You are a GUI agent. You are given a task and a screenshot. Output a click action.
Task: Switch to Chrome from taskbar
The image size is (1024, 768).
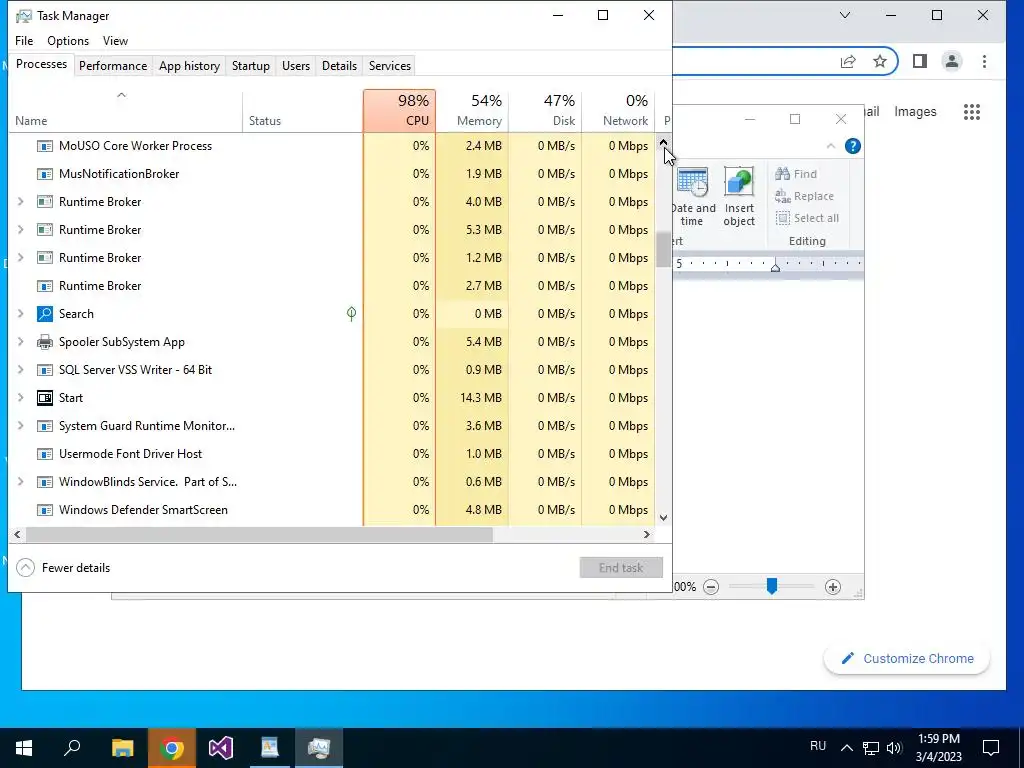point(171,748)
